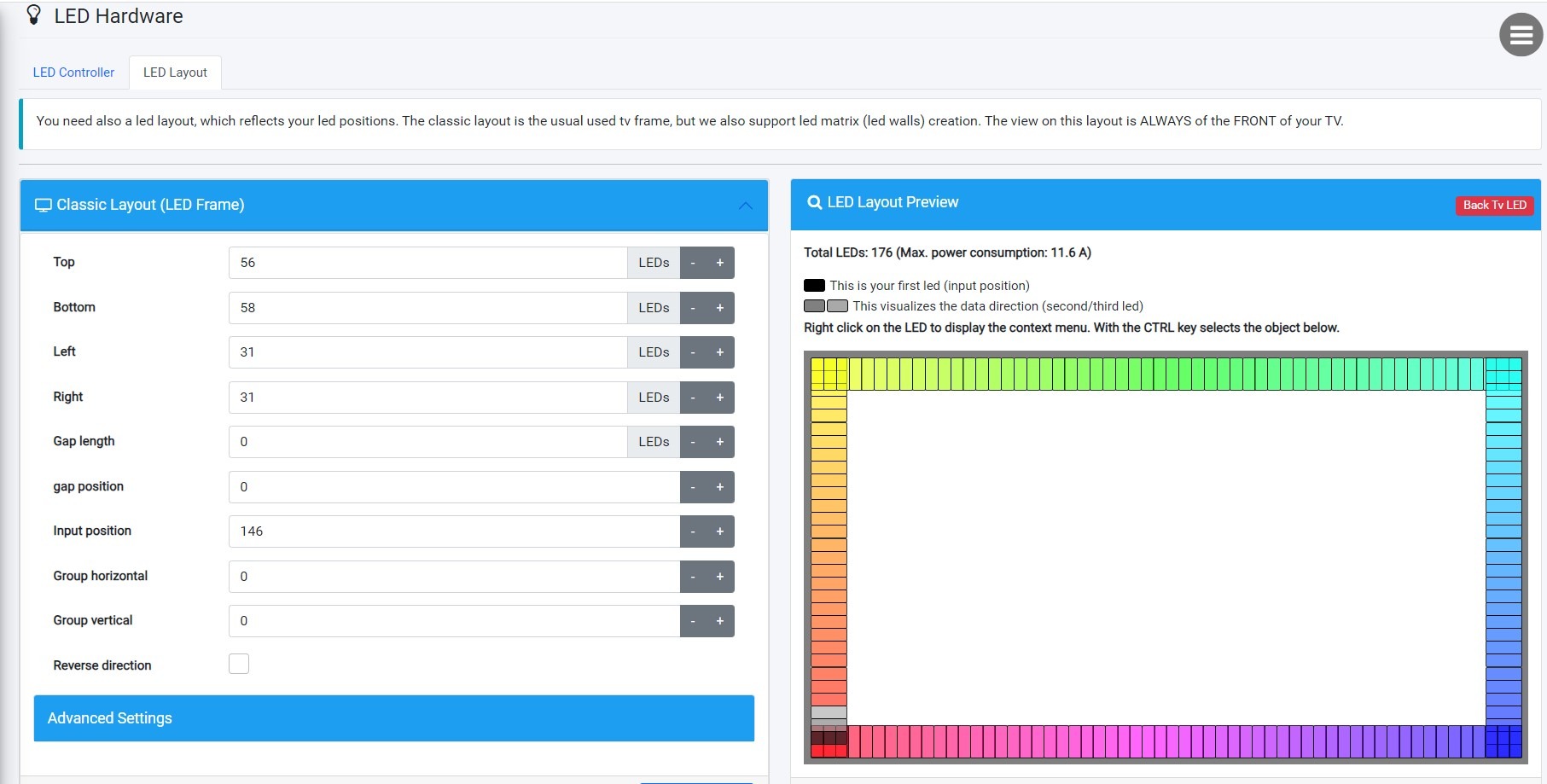Decrease the Input position value
Image resolution: width=1547 pixels, height=784 pixels.
pos(693,531)
